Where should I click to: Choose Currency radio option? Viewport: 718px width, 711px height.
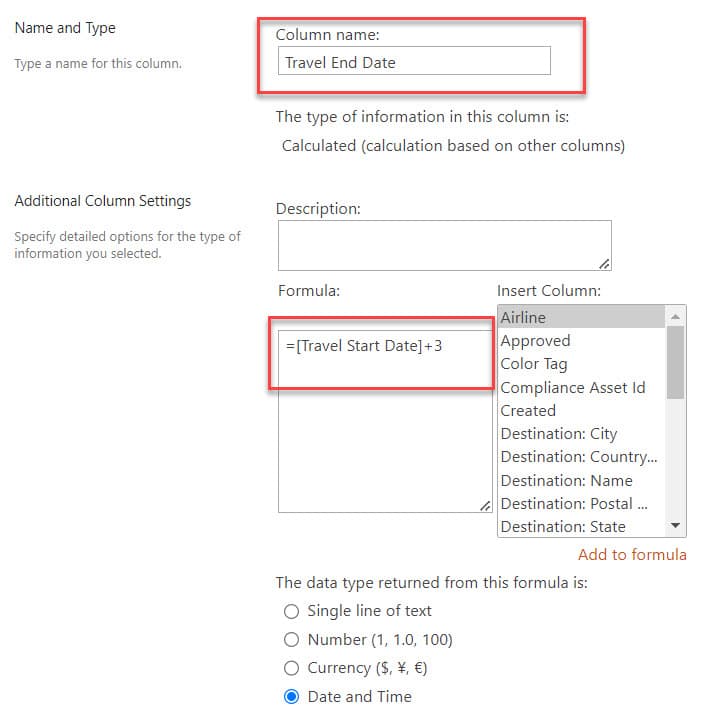pyautogui.click(x=291, y=668)
